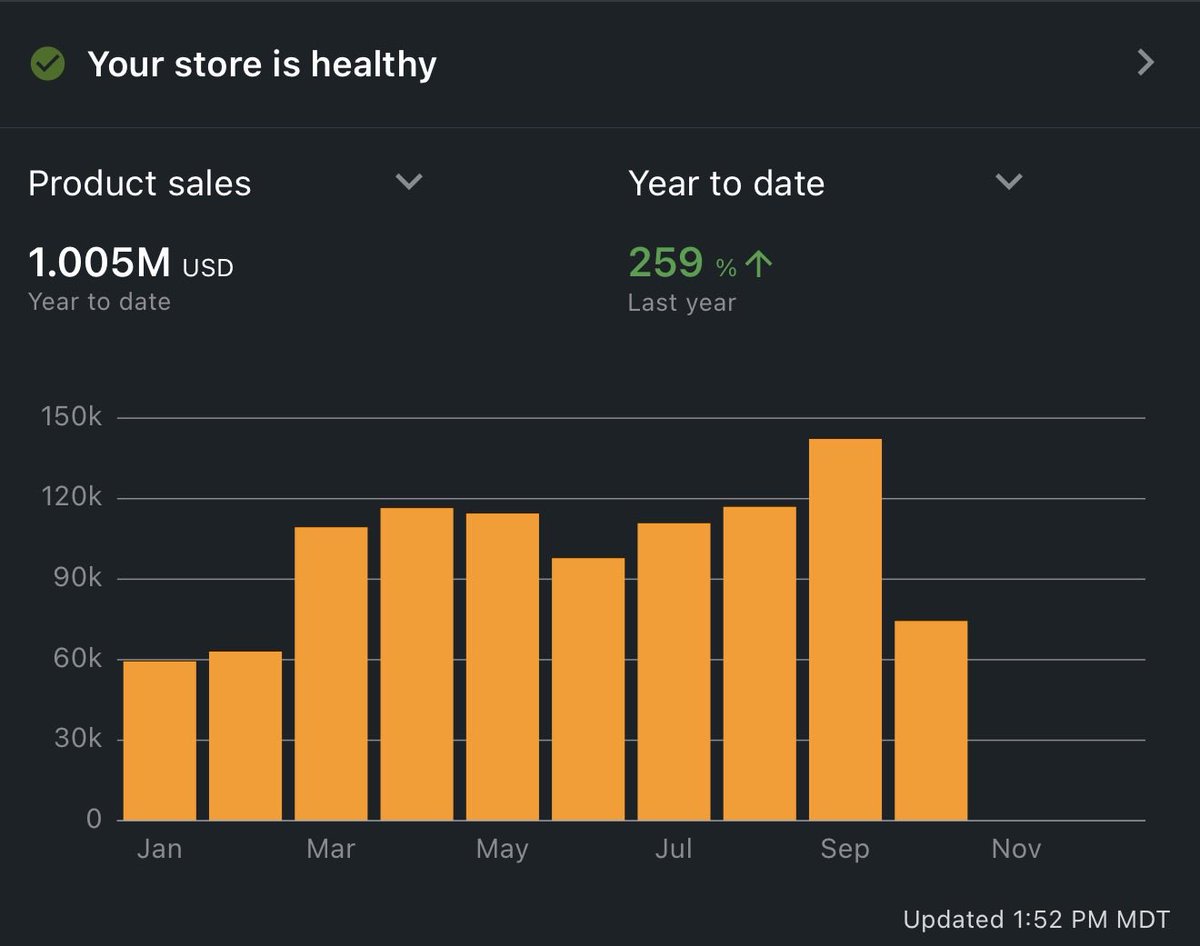Click the May month label
Screen dimensions: 1200x946
(x=502, y=850)
